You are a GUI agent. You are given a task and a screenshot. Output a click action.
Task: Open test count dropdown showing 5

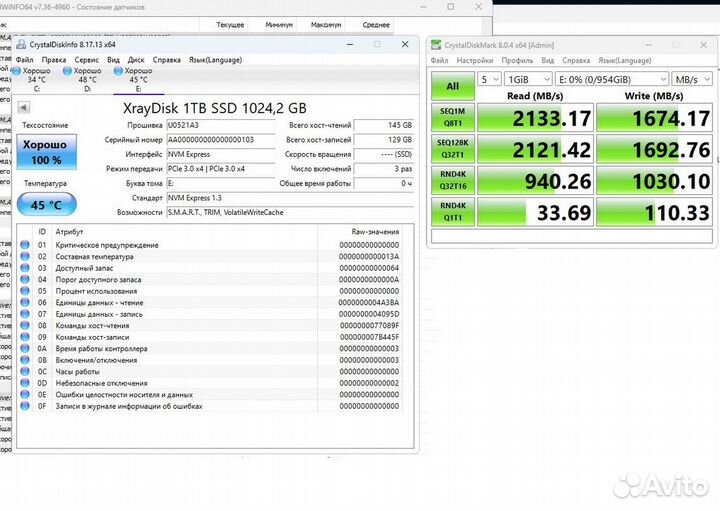(489, 79)
